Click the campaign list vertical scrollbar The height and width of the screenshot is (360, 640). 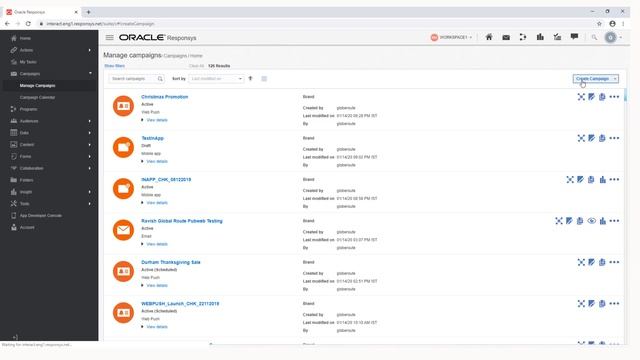click(625, 95)
